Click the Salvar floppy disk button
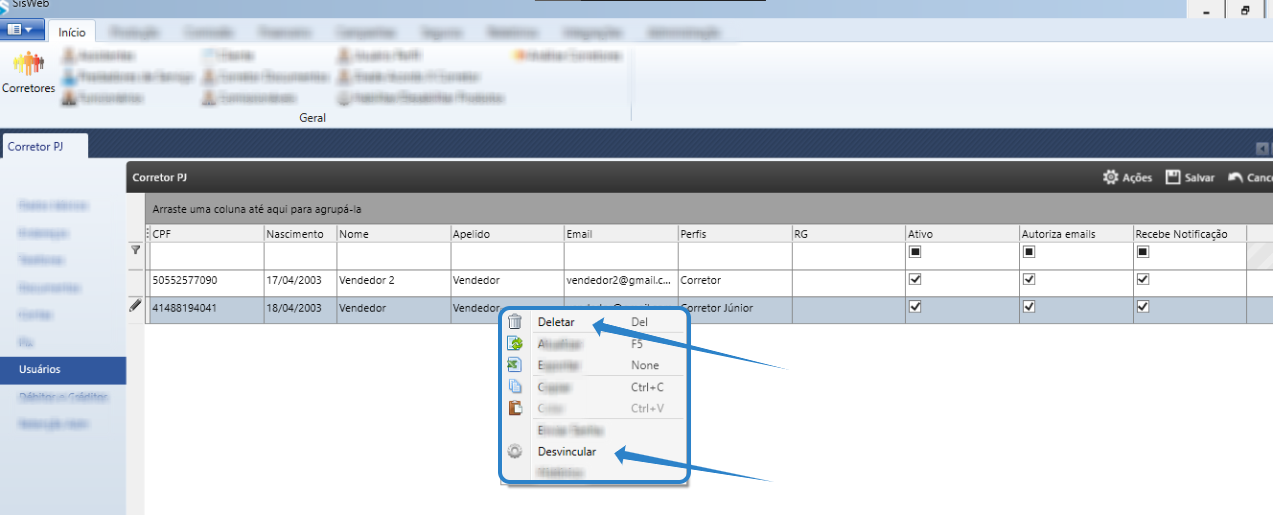This screenshot has height=515, width=1273. pos(1190,177)
